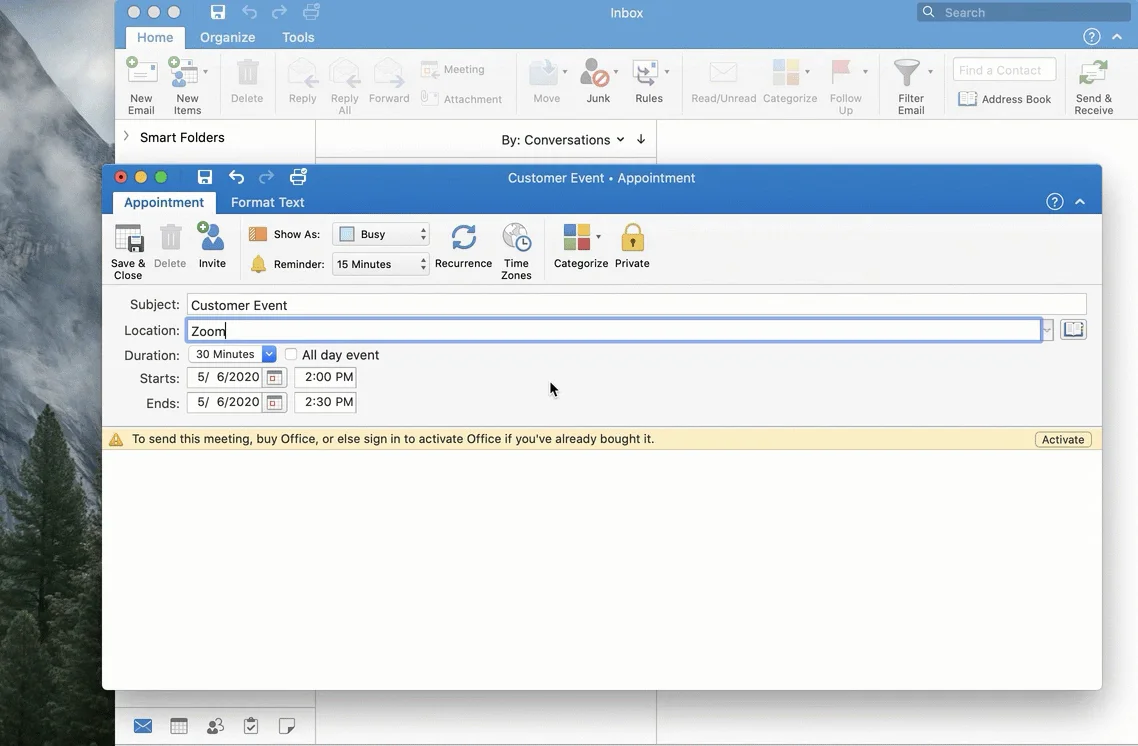1138x746 pixels.
Task: Expand the Location field suggestions dropdown
Action: coord(1047,330)
